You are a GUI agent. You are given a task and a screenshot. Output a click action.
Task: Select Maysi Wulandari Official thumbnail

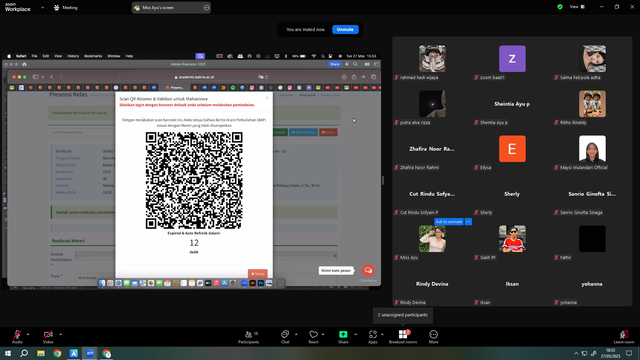point(592,149)
